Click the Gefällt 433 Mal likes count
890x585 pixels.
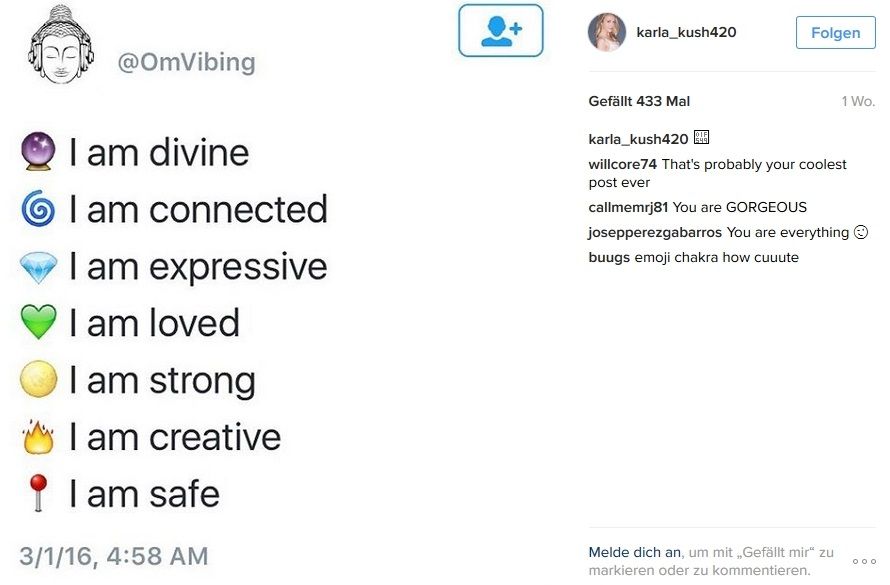pyautogui.click(x=639, y=101)
